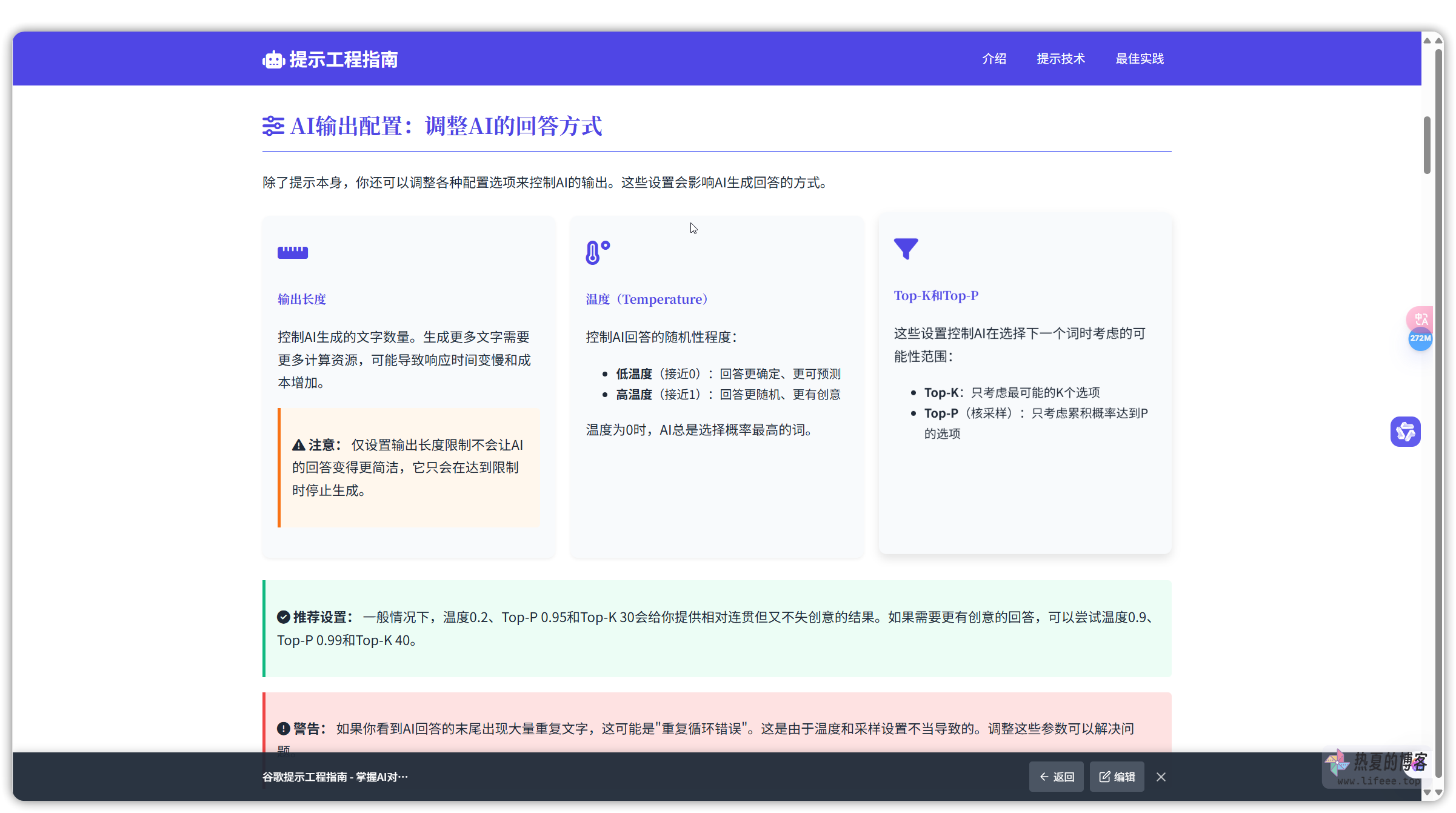Image resolution: width=1456 pixels, height=813 pixels.
Task: Click the pink translate floating icon
Action: point(1420,317)
